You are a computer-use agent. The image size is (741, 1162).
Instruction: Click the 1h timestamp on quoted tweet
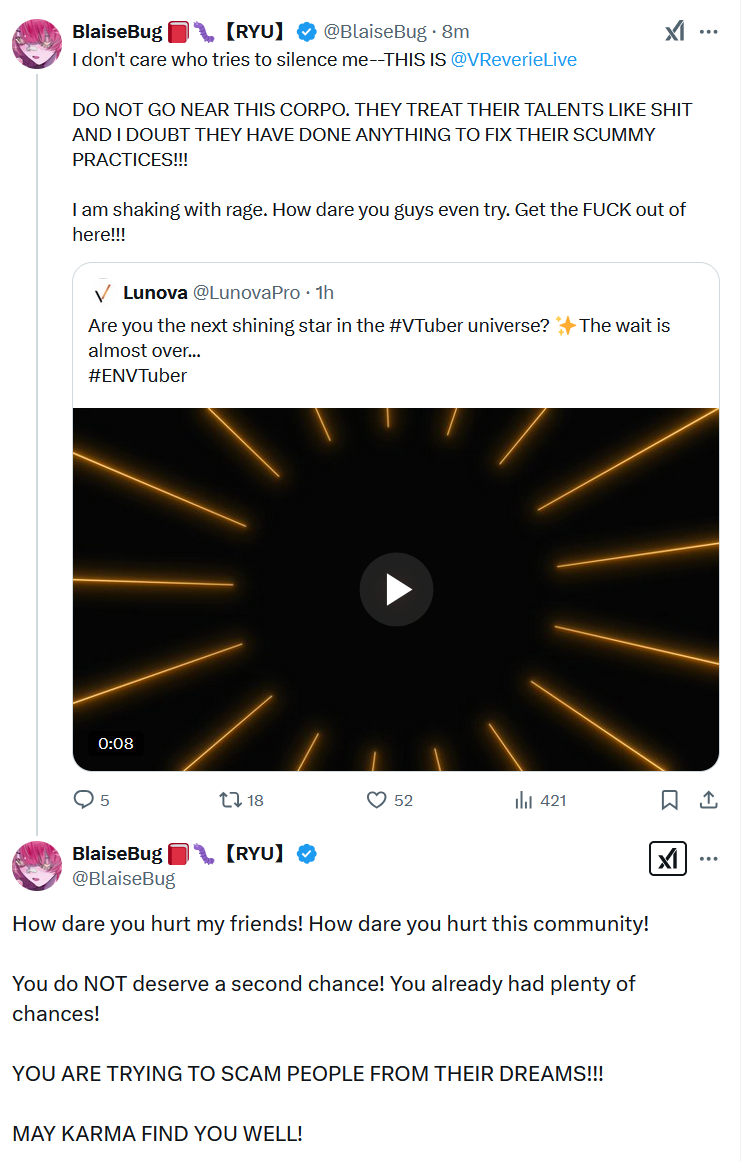[x=324, y=293]
